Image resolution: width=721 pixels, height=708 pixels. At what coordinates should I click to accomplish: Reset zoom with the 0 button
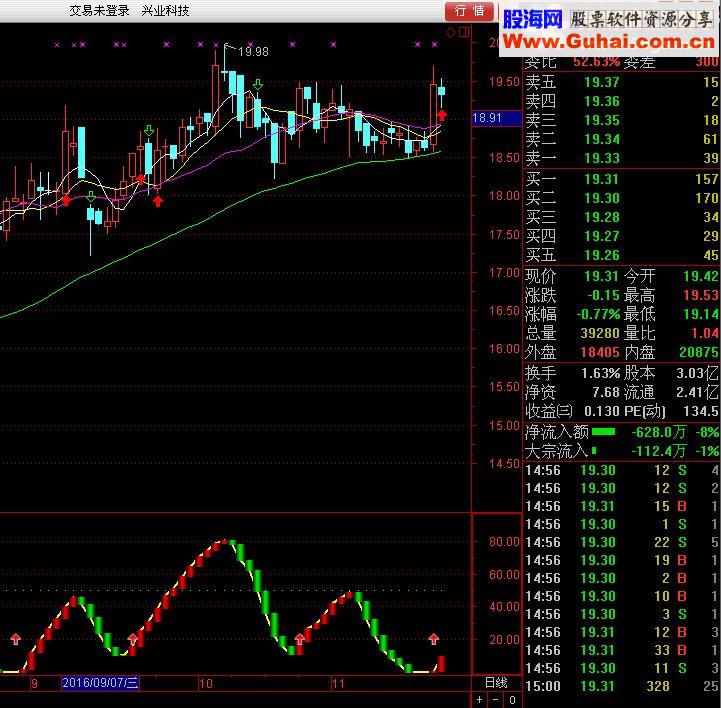click(x=512, y=700)
